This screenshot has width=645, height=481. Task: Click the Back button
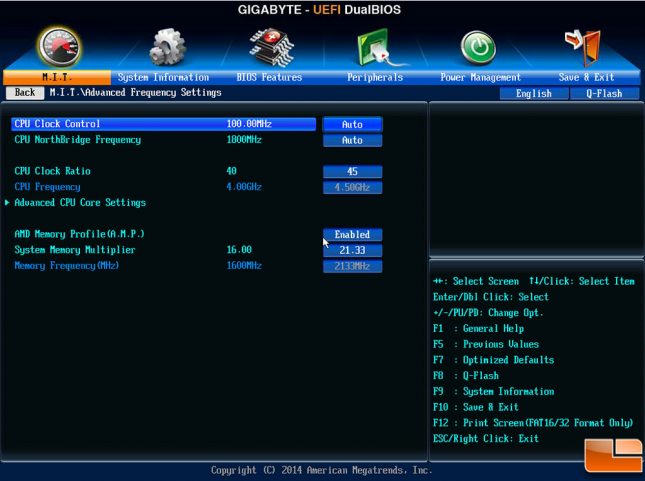click(x=25, y=93)
